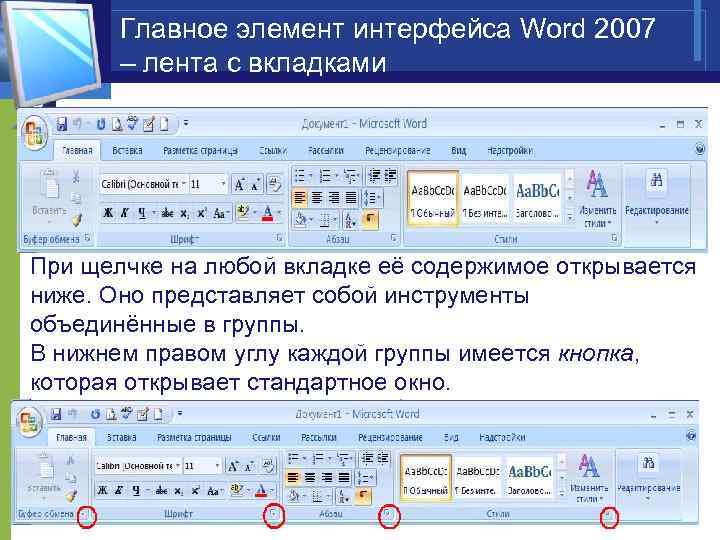Click Изменить стили button in the lower ribbon

(589, 478)
